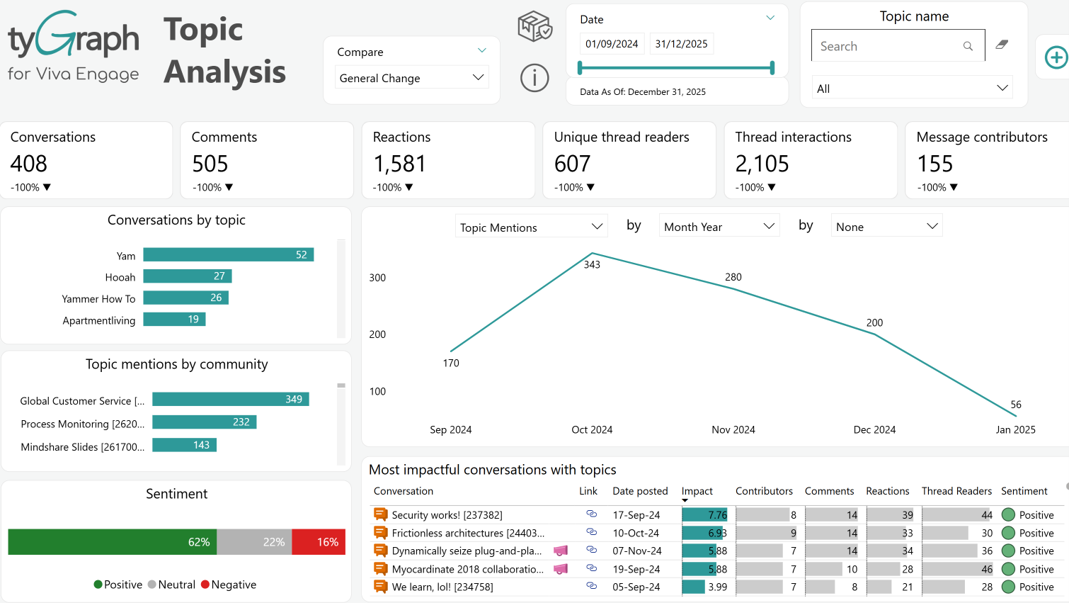The height and width of the screenshot is (603, 1069).
Task: Click the info circle icon
Action: coord(534,78)
